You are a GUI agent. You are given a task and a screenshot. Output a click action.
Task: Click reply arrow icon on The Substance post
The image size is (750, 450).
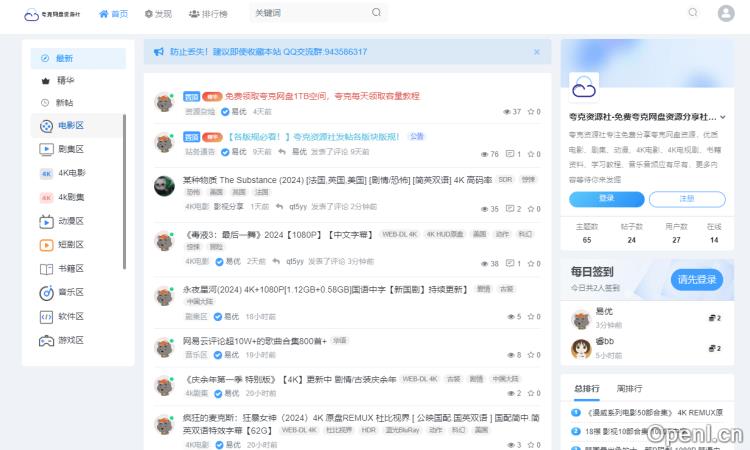pyautogui.click(x=279, y=207)
